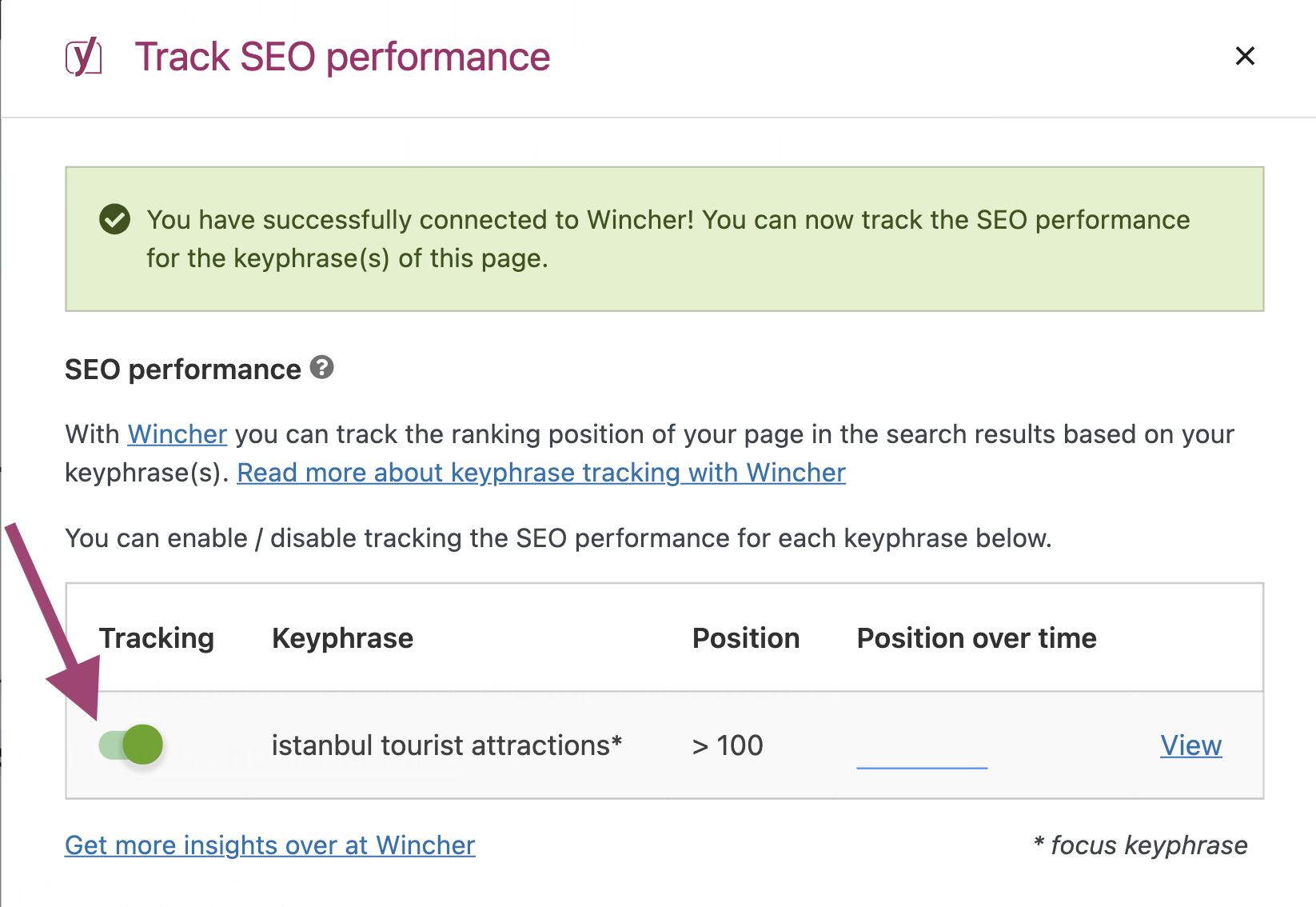Image resolution: width=1316 pixels, height=907 pixels.
Task: Click the Keyphrase column header
Action: tap(342, 638)
